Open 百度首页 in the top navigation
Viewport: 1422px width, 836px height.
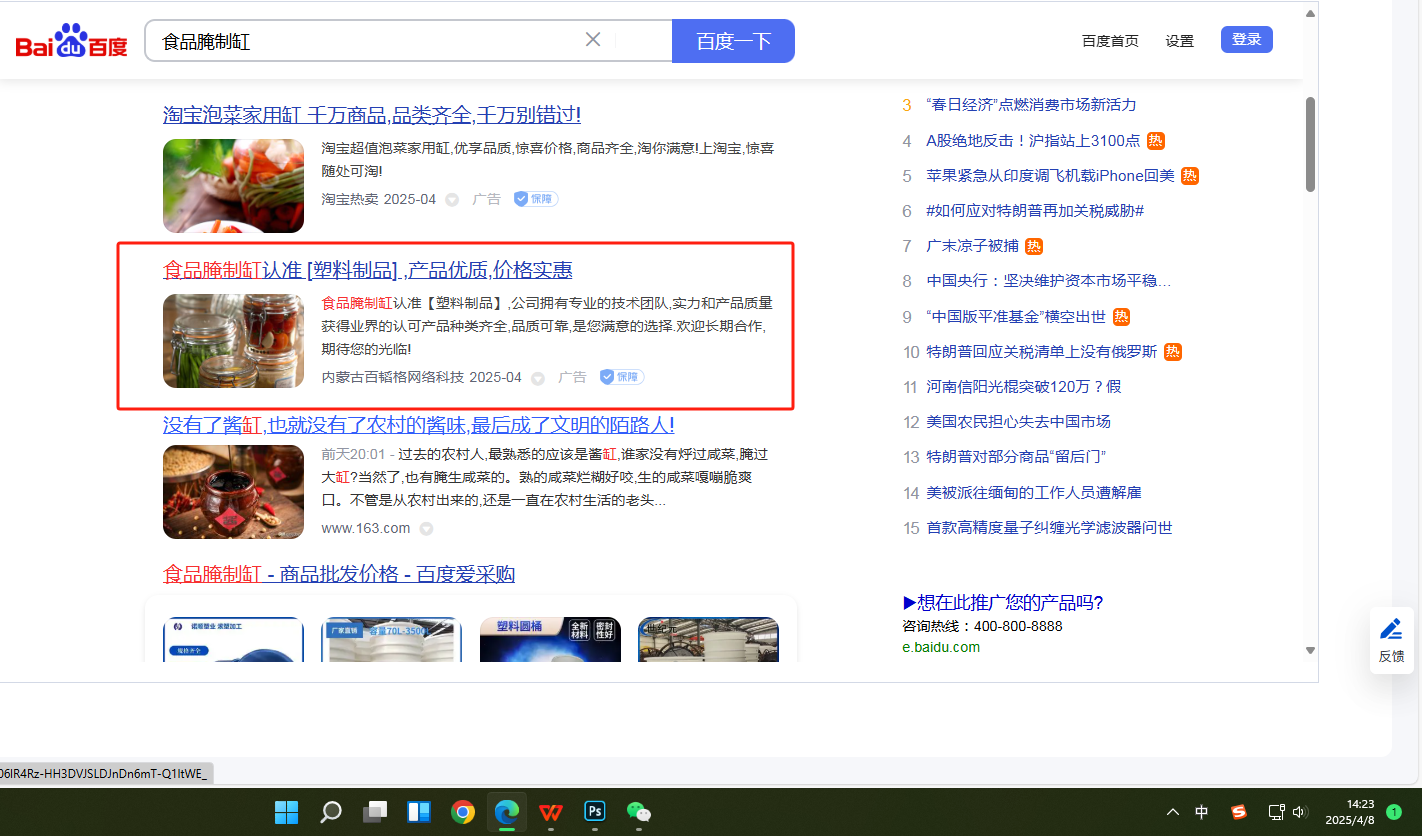click(x=1110, y=41)
